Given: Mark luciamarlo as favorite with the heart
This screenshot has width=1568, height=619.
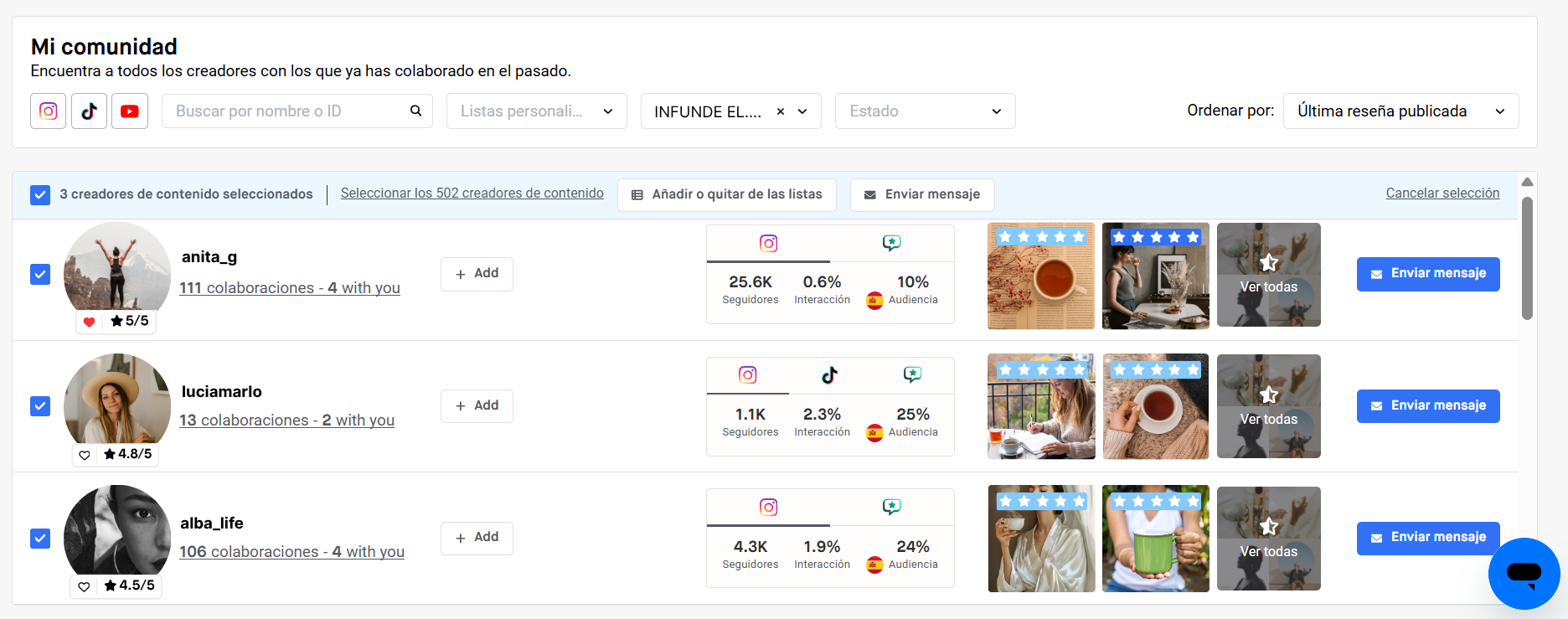Looking at the screenshot, I should click(x=85, y=455).
